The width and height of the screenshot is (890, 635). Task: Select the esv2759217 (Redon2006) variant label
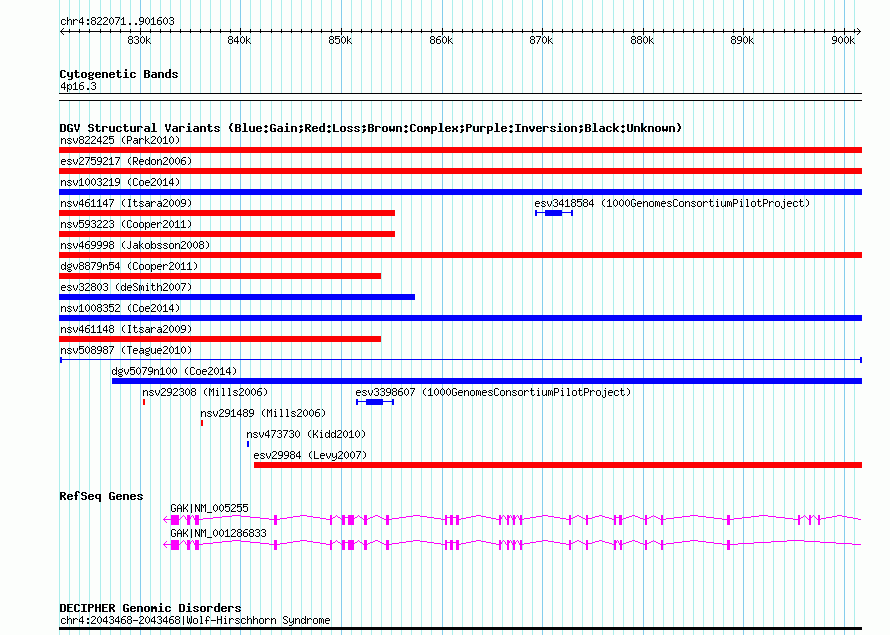click(126, 161)
